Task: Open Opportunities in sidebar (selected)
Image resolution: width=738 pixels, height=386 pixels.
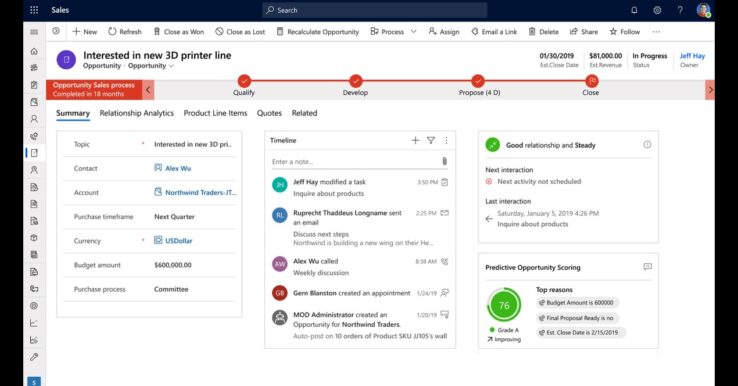Action: (34, 153)
